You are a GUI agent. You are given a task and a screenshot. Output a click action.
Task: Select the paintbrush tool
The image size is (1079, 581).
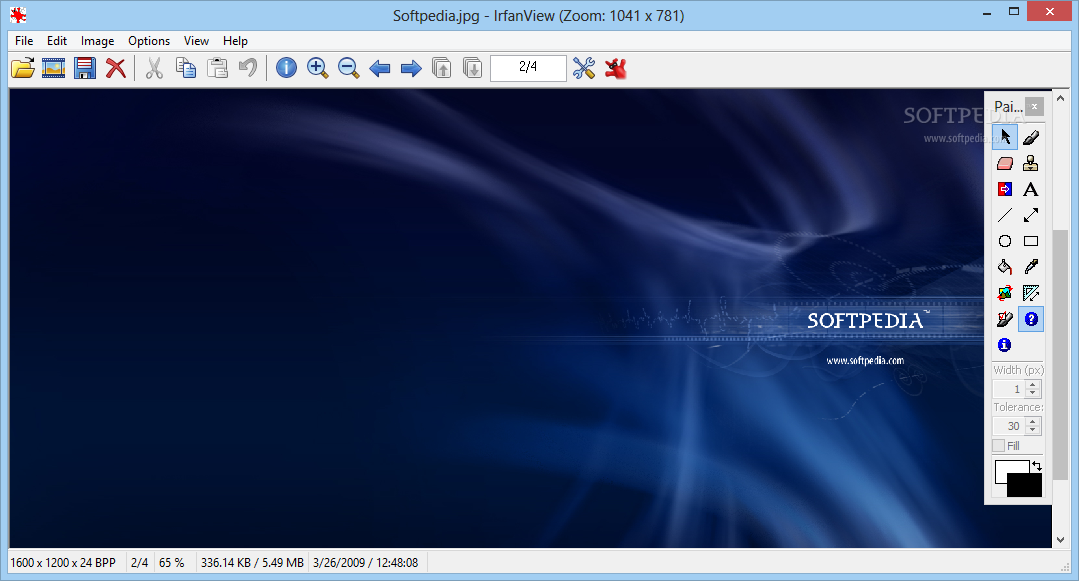(1031, 137)
